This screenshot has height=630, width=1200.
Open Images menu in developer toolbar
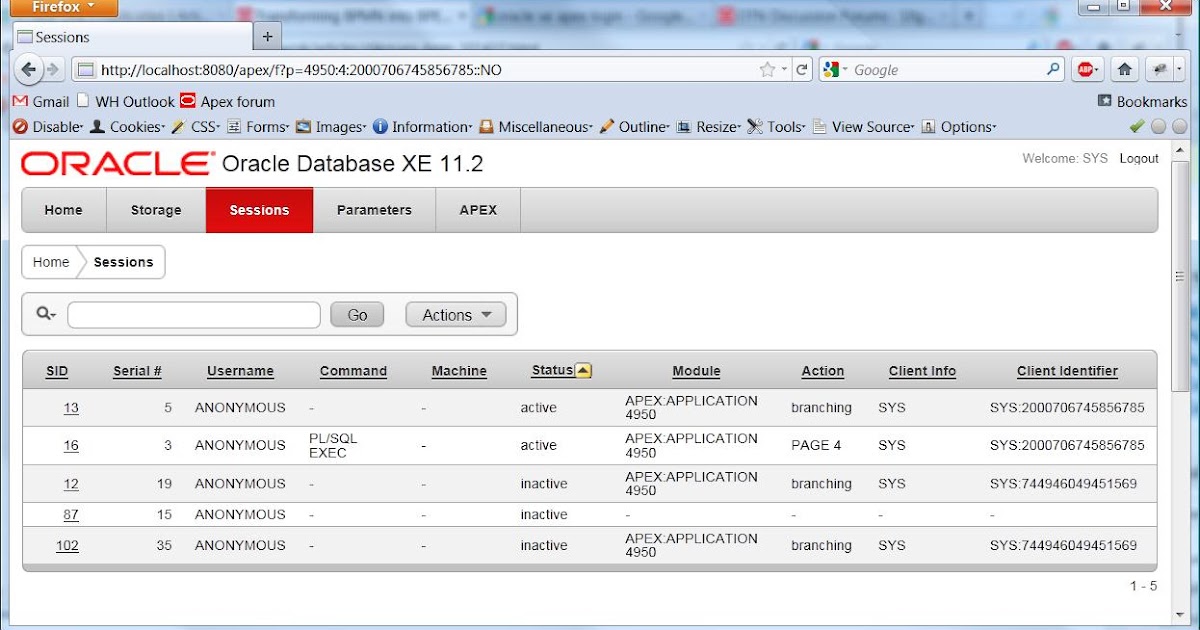[332, 127]
